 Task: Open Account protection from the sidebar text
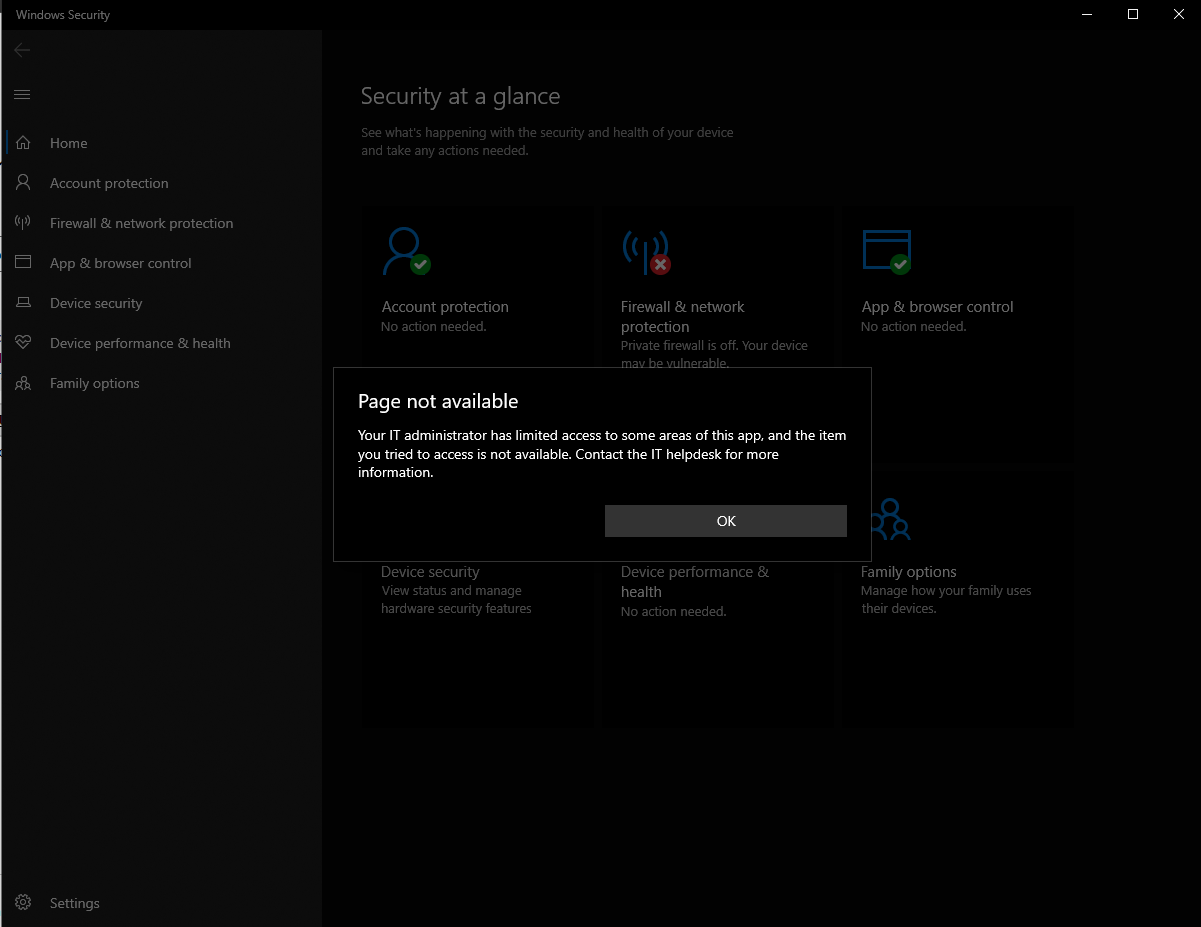coord(109,183)
